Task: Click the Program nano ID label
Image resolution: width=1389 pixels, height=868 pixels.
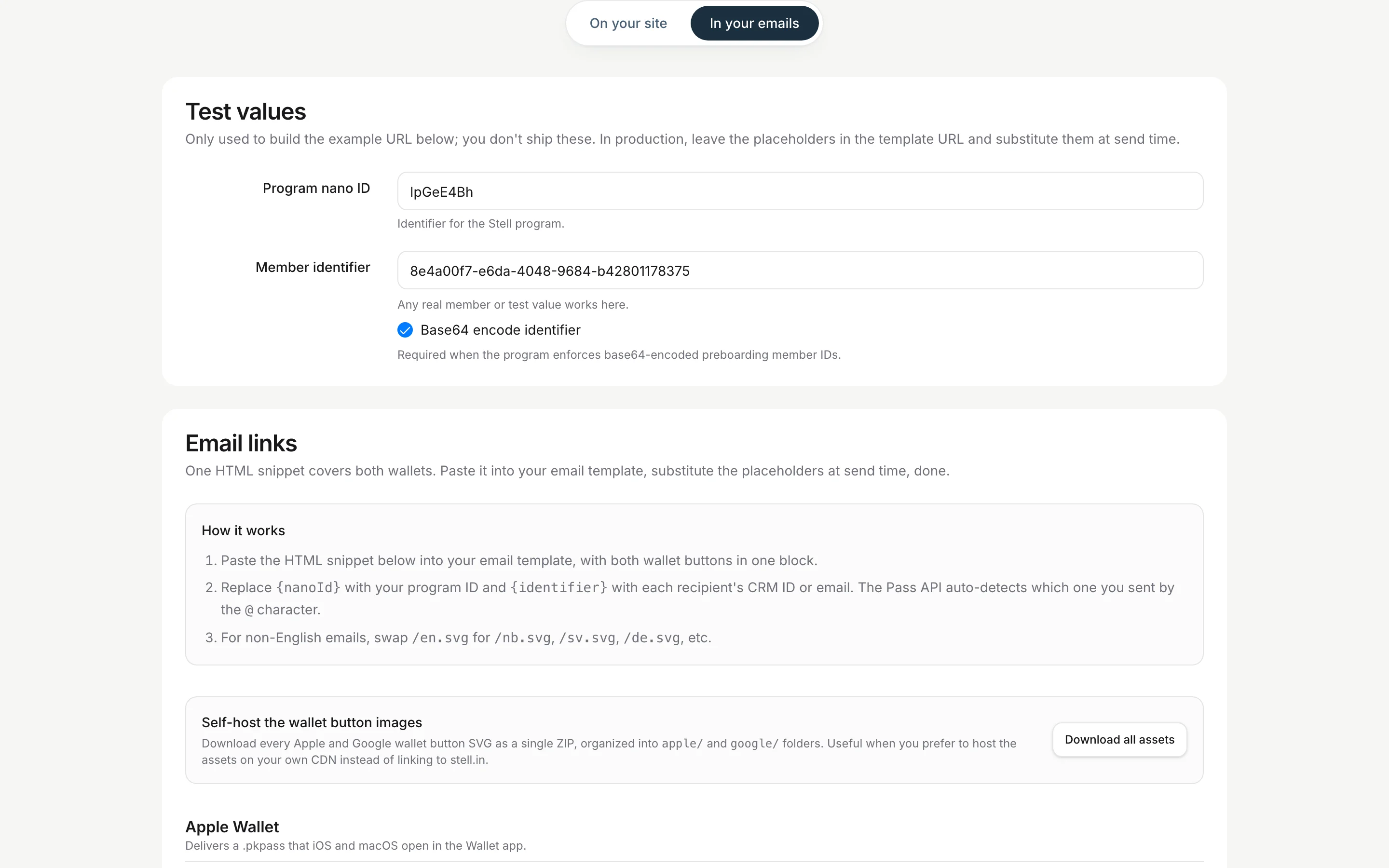Action: click(x=316, y=188)
